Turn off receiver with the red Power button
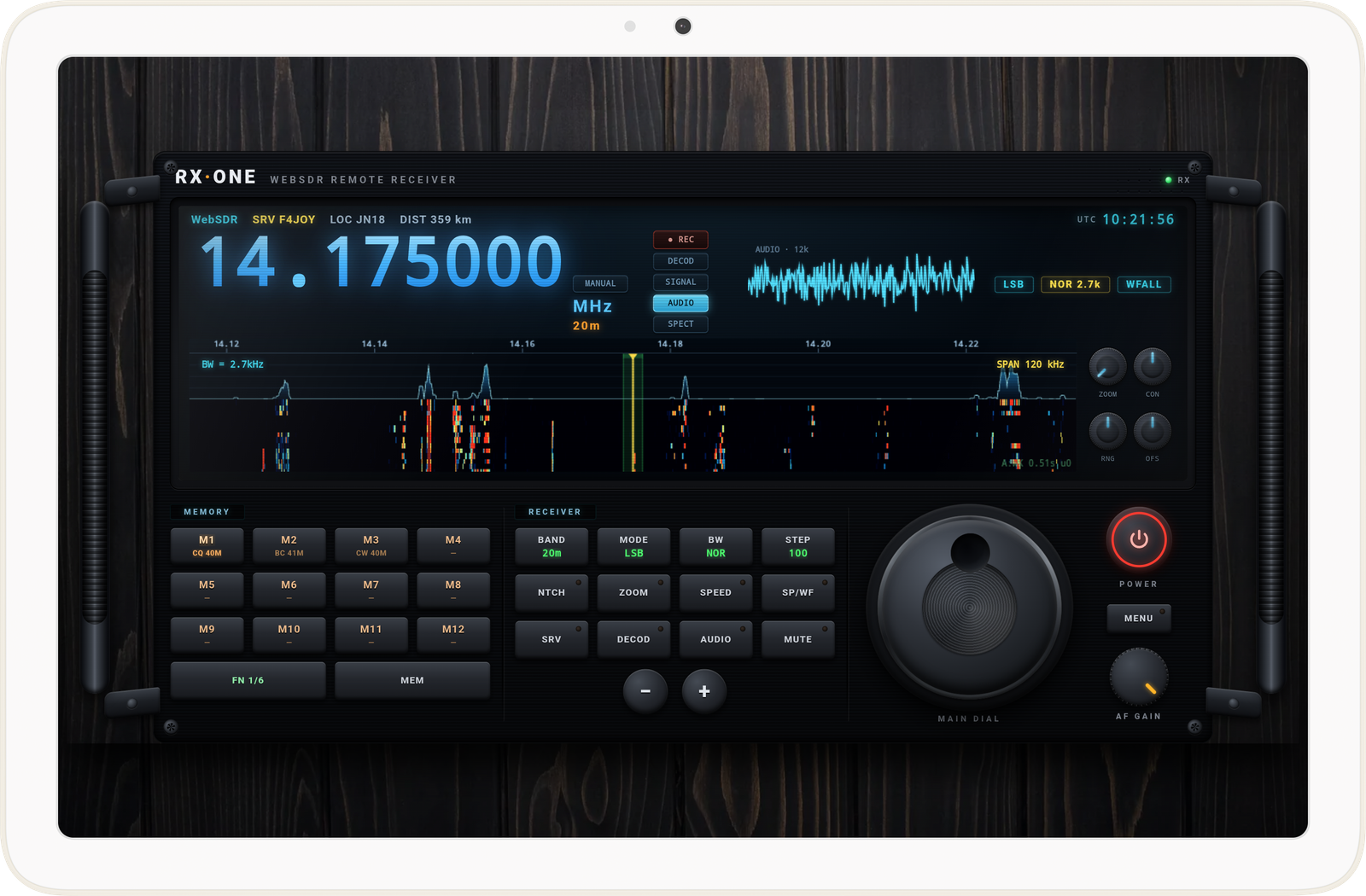This screenshot has width=1366, height=896. 1138,539
